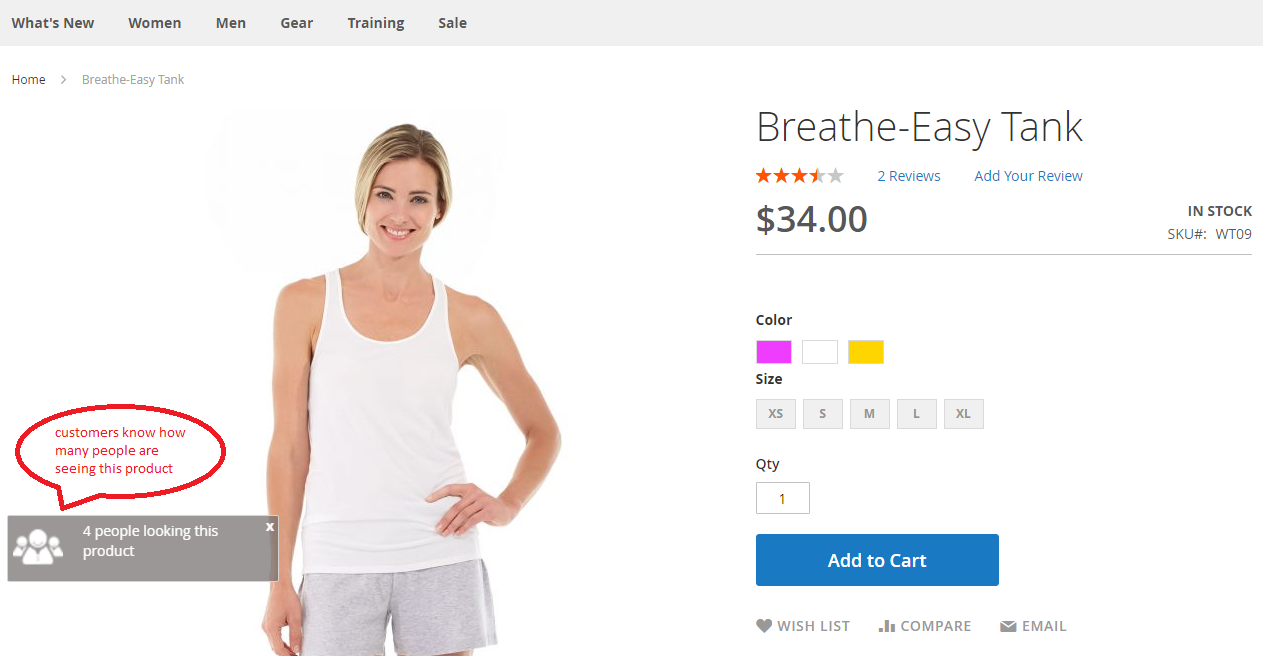The width and height of the screenshot is (1263, 656).
Task: Click the Wish List heart icon
Action: [x=764, y=626]
